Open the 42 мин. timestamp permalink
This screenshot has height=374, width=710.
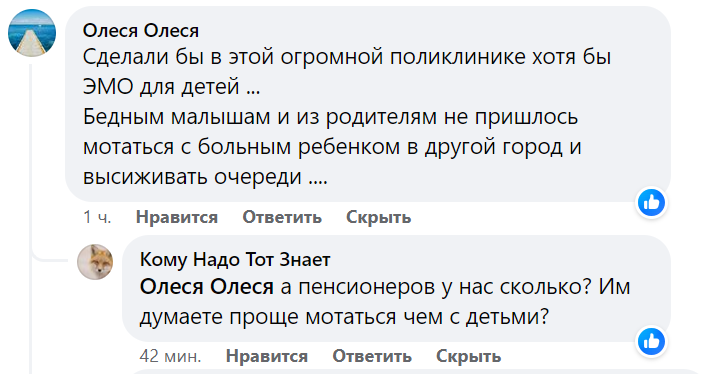coord(170,356)
